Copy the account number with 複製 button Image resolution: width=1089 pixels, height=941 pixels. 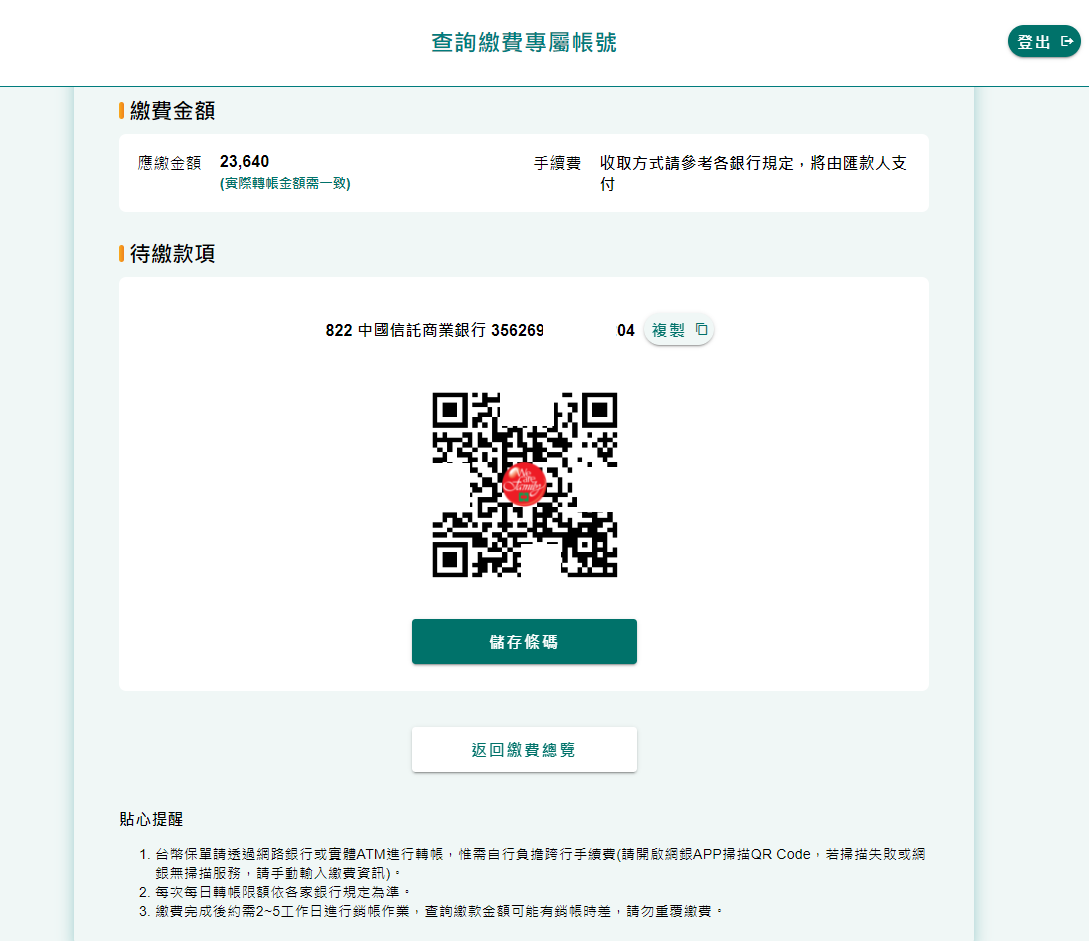679,330
